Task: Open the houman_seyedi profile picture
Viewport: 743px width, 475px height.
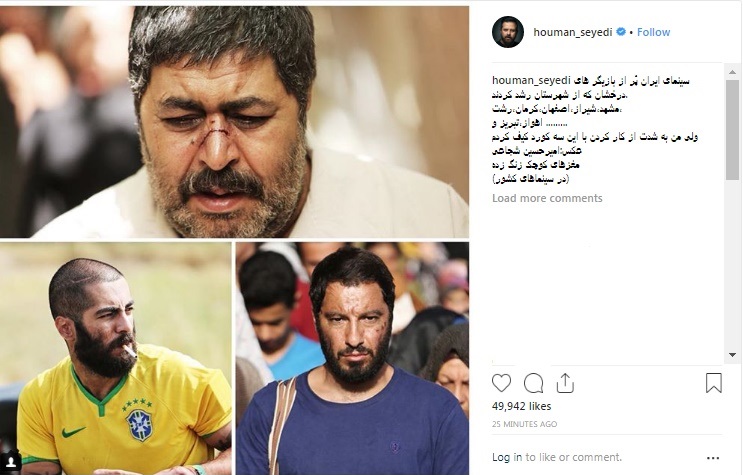Action: [x=508, y=32]
